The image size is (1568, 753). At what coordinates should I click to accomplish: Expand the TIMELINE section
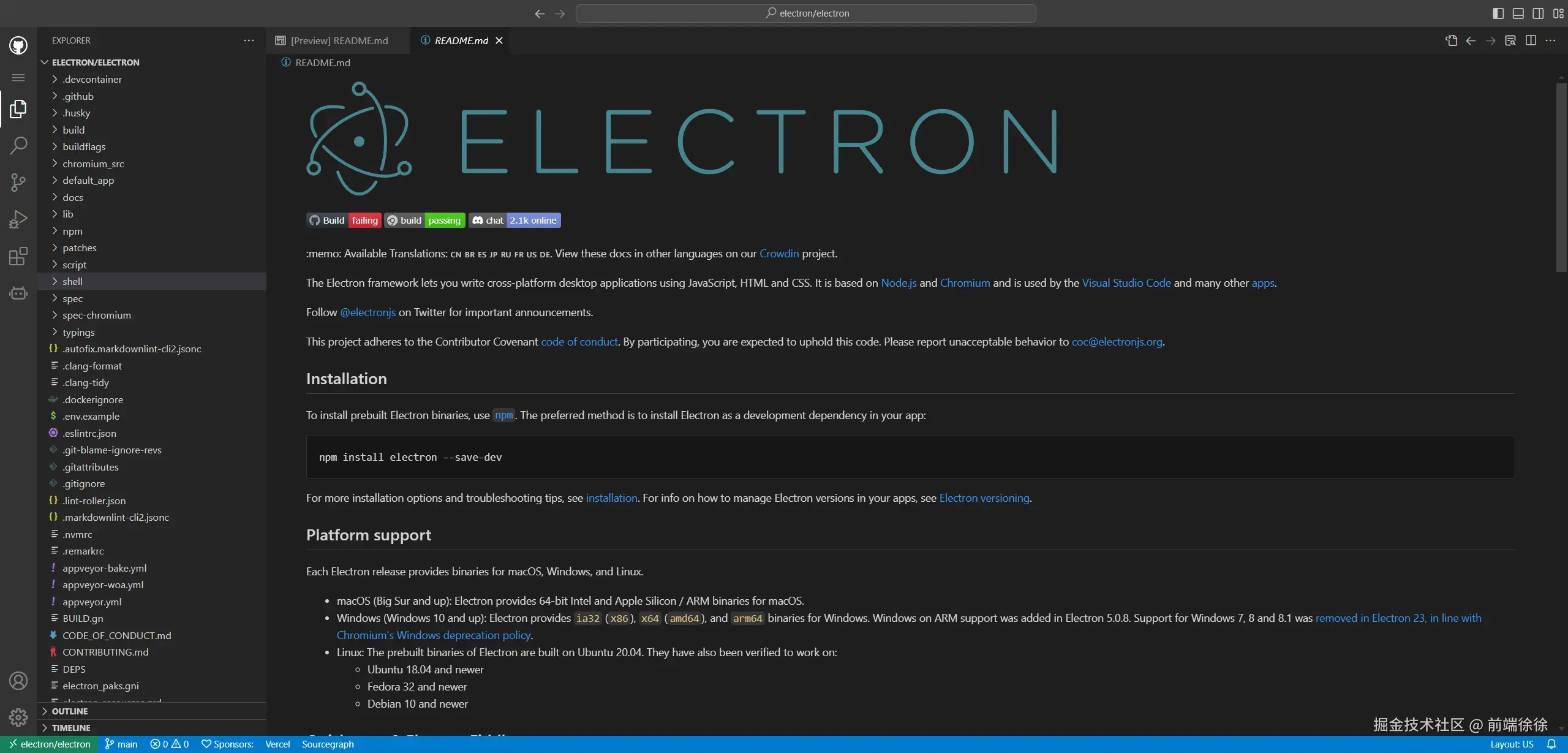pyautogui.click(x=71, y=728)
